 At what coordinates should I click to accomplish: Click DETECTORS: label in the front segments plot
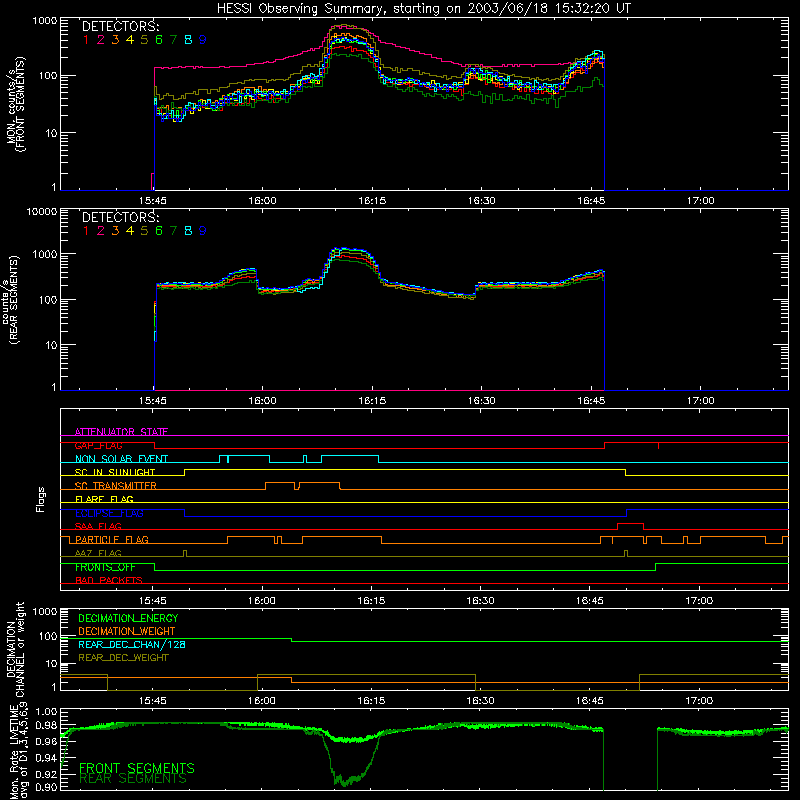(120, 26)
